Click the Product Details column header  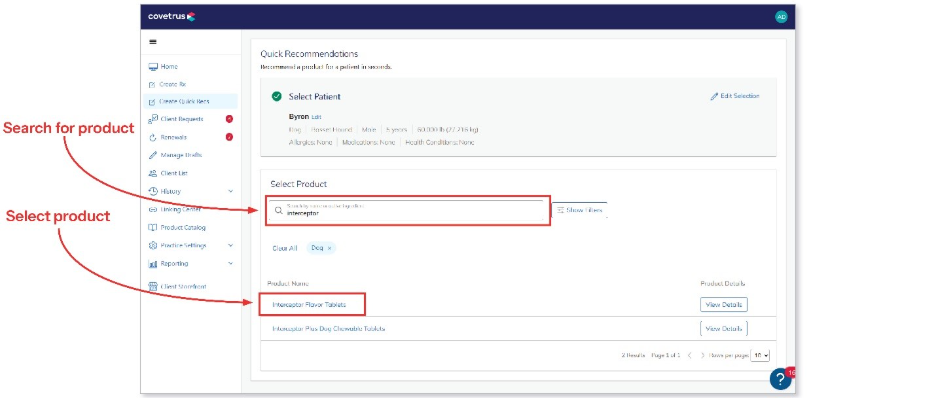723,283
